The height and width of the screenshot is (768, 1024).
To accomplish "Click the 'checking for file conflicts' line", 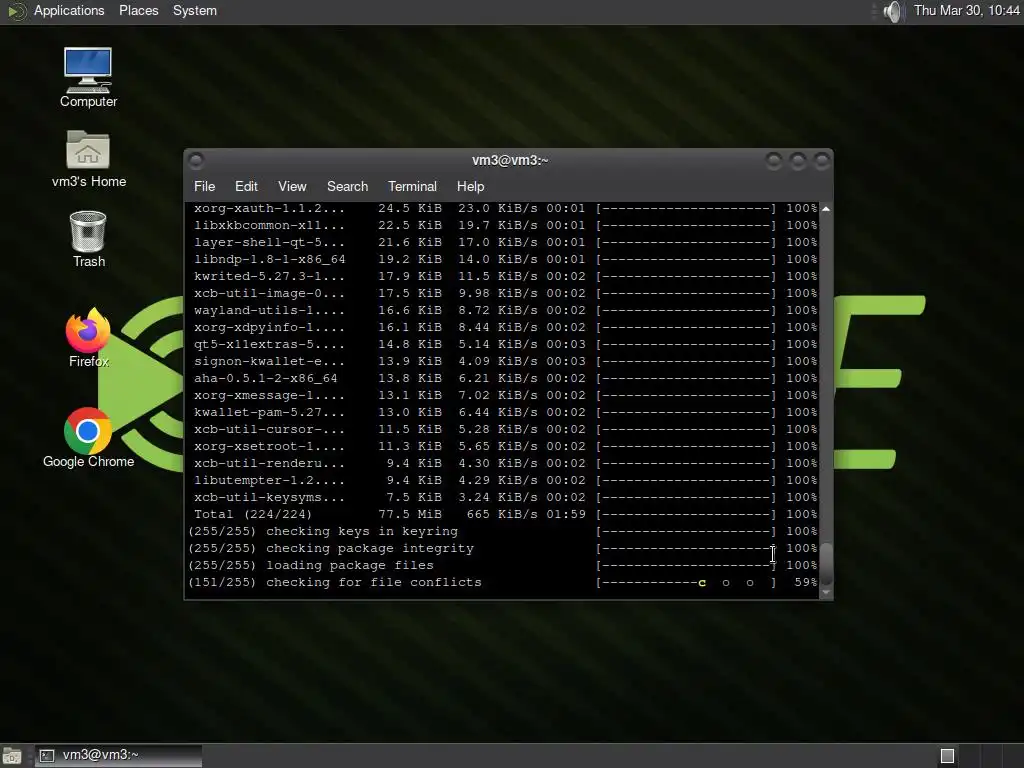I will point(503,583).
